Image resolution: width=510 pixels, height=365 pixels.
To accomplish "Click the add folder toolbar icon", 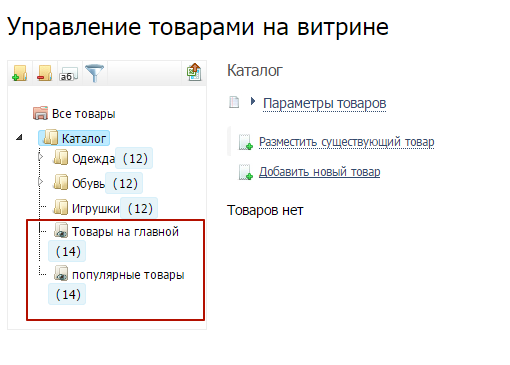I will [x=20, y=73].
